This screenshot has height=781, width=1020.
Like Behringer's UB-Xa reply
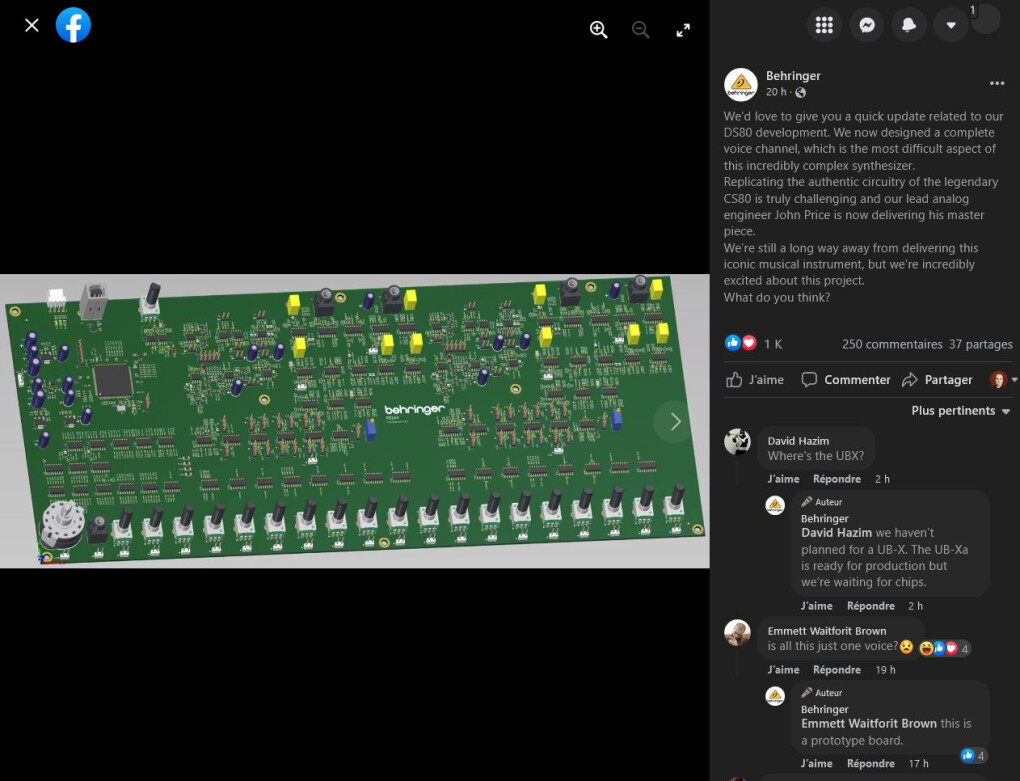pos(816,606)
